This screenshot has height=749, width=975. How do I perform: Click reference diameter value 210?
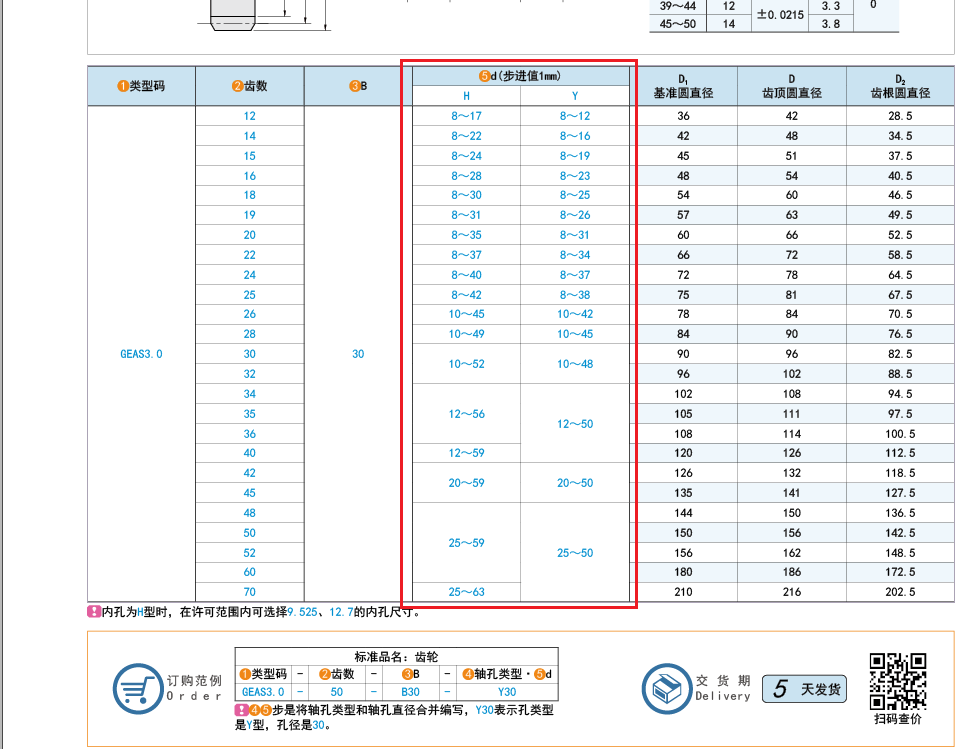click(x=683, y=592)
